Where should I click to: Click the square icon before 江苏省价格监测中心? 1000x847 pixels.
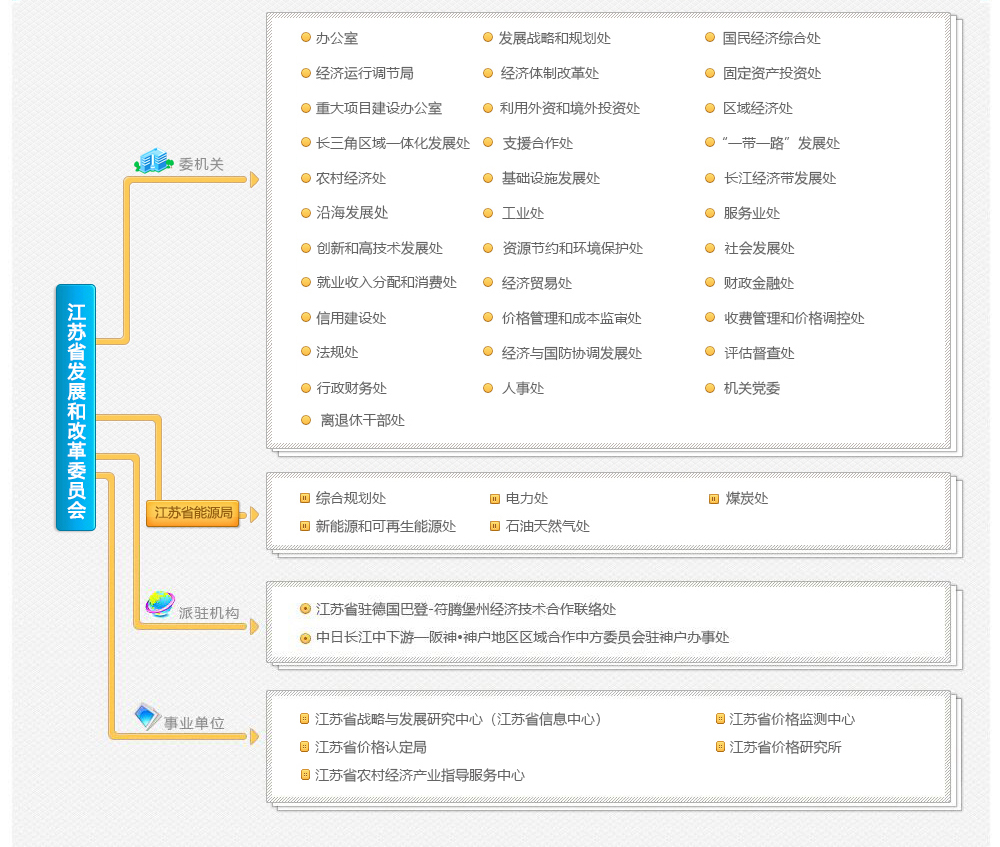[x=720, y=719]
